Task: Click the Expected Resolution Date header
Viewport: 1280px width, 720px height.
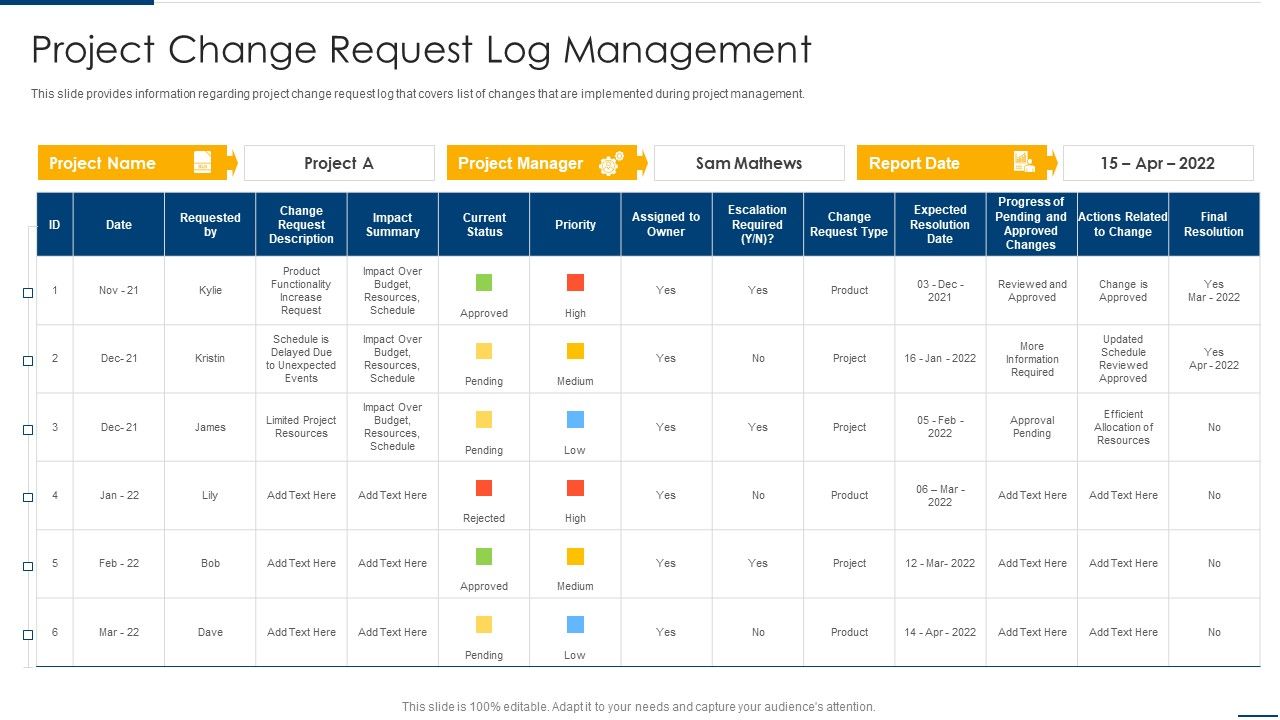Action: coord(940,225)
